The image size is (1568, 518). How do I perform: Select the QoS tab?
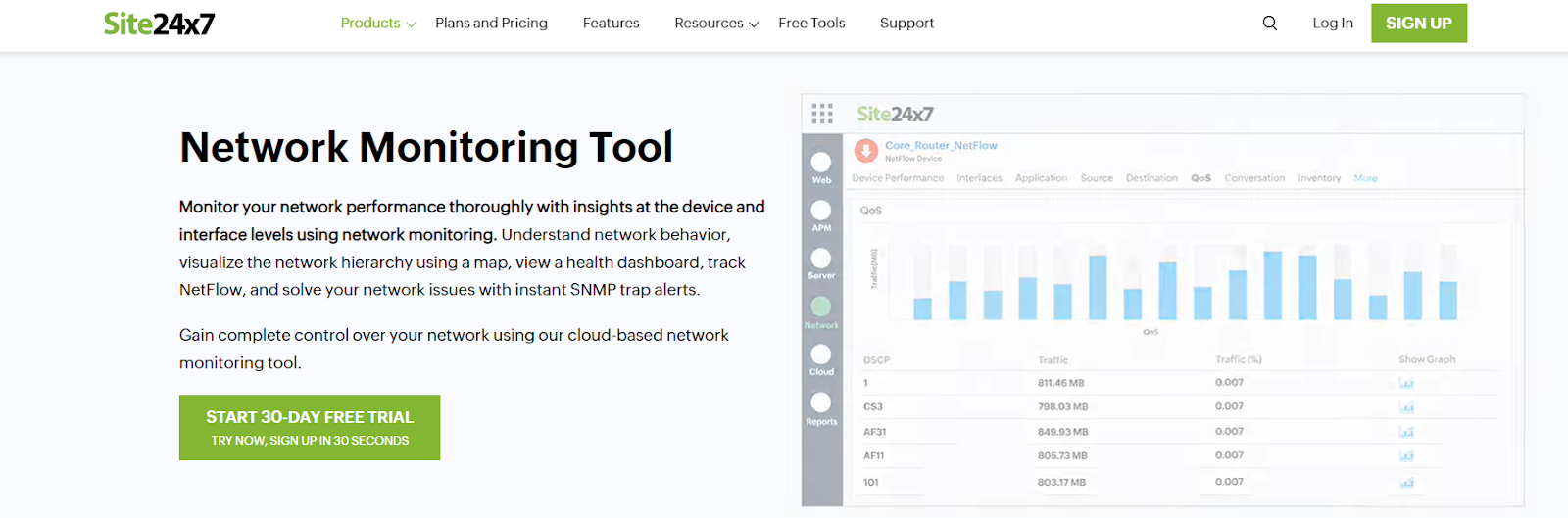(x=1200, y=178)
